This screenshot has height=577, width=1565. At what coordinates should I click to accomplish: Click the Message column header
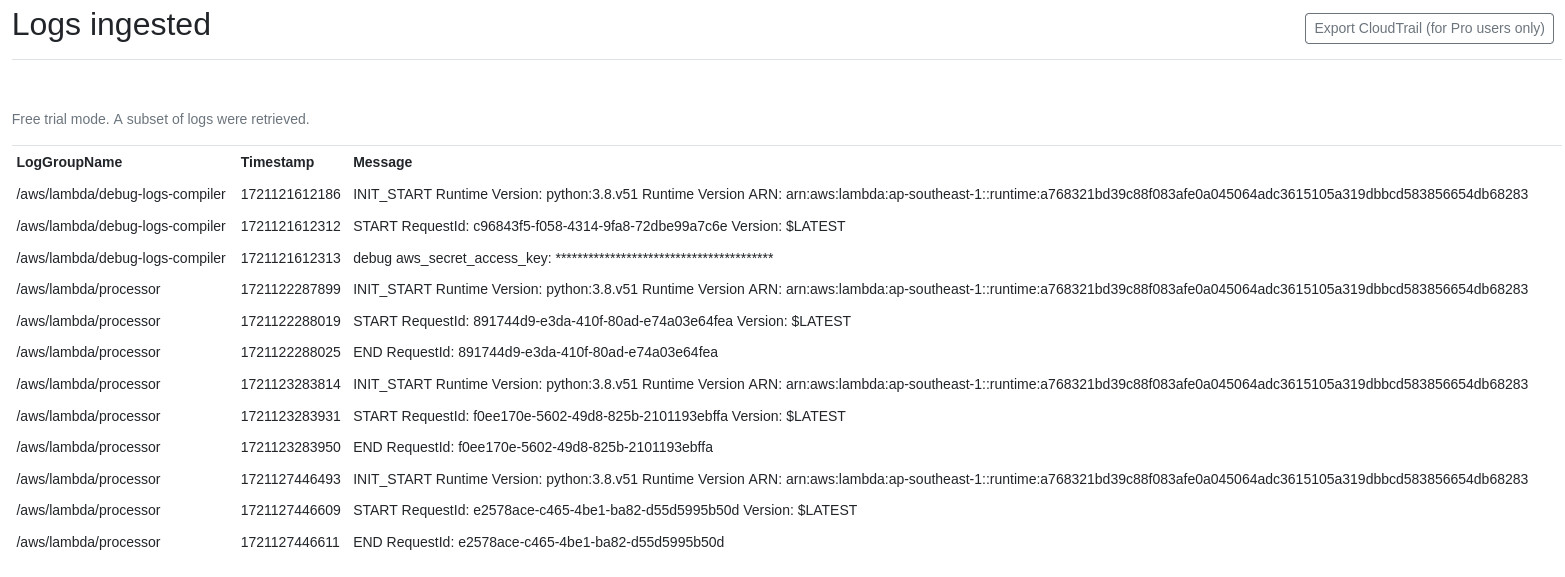pyautogui.click(x=382, y=162)
